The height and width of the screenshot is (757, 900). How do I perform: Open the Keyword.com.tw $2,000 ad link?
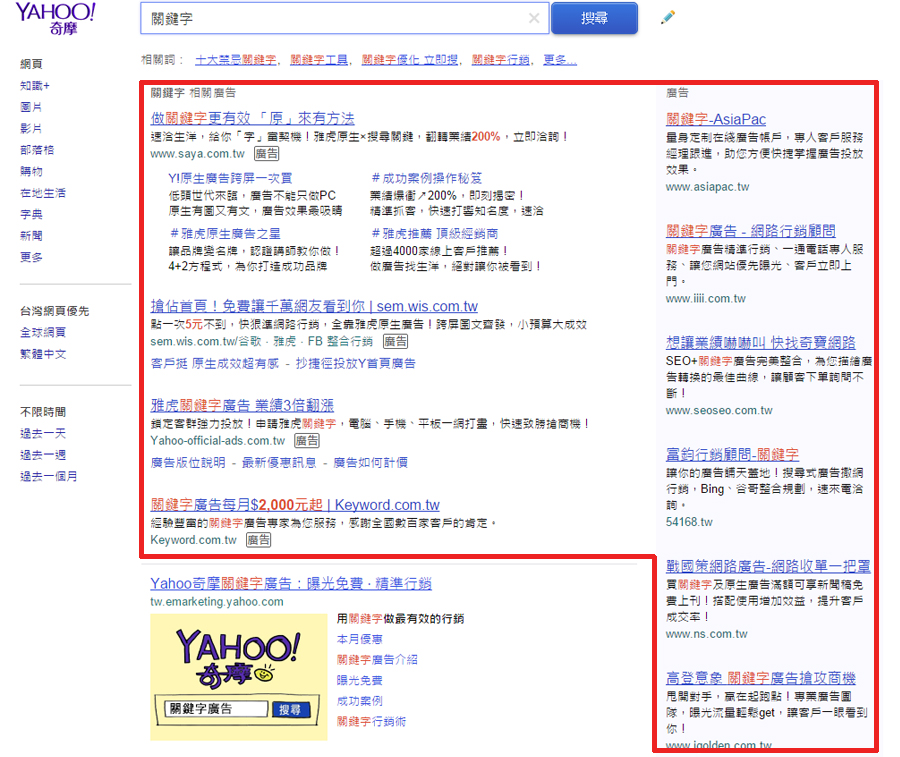(294, 505)
